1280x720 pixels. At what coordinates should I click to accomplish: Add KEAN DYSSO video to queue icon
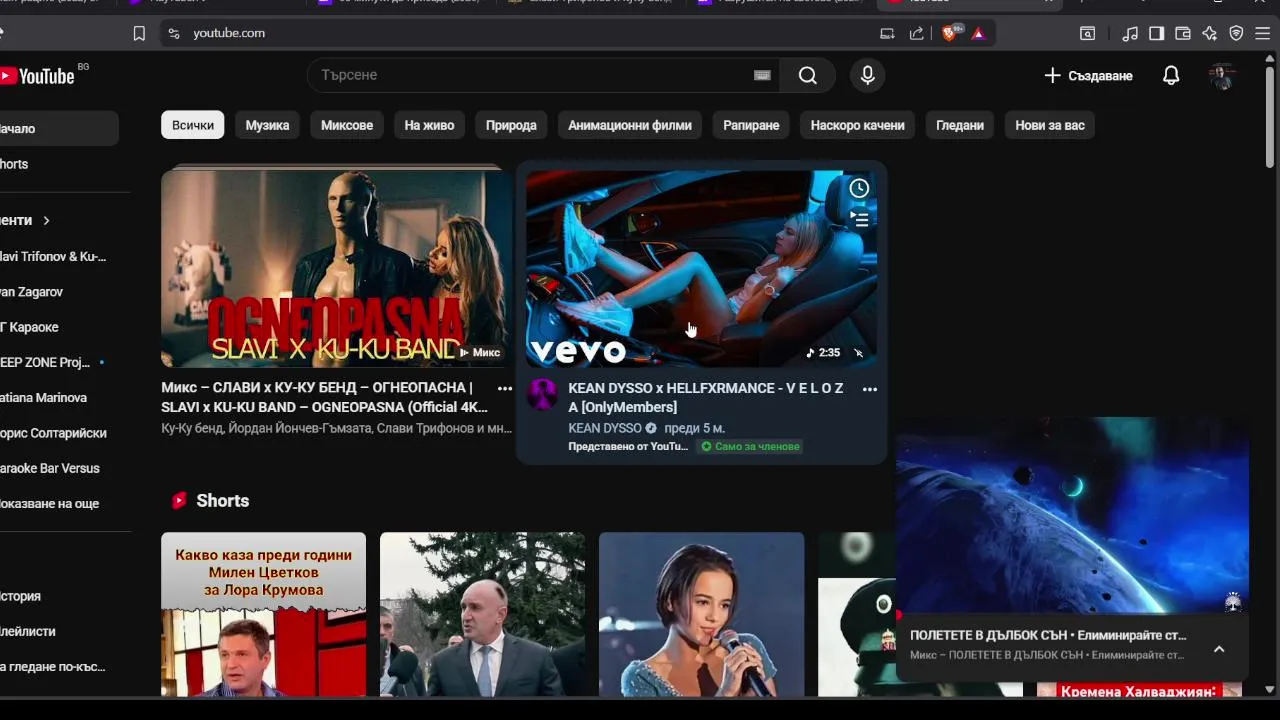859,218
